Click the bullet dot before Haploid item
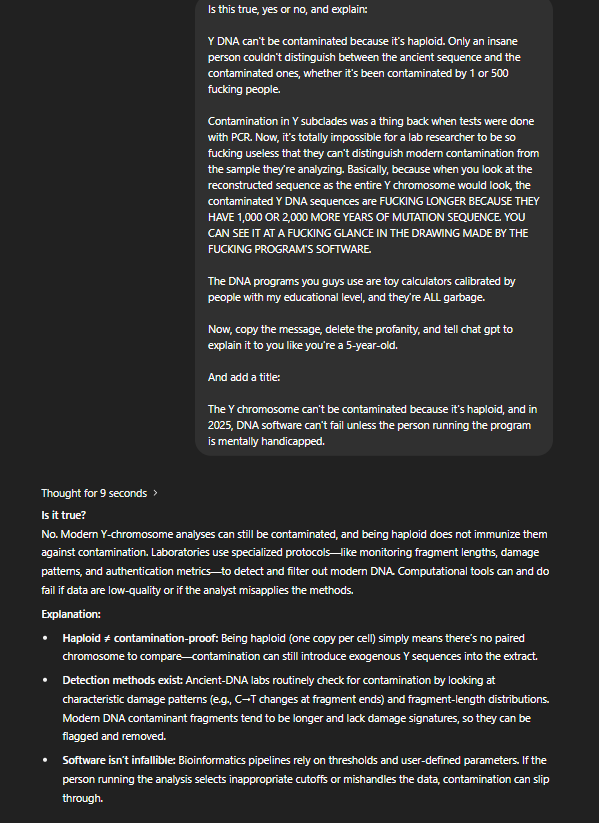 tap(45, 638)
